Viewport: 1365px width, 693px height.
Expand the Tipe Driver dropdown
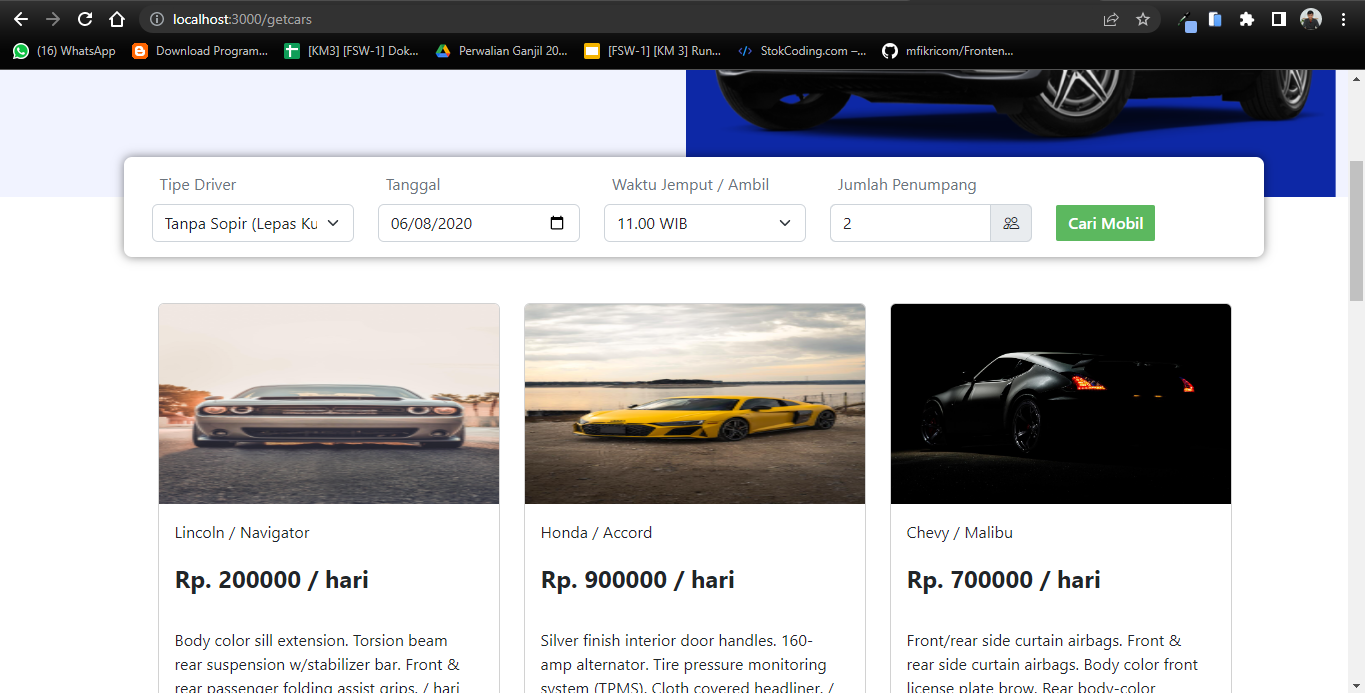[x=253, y=223]
